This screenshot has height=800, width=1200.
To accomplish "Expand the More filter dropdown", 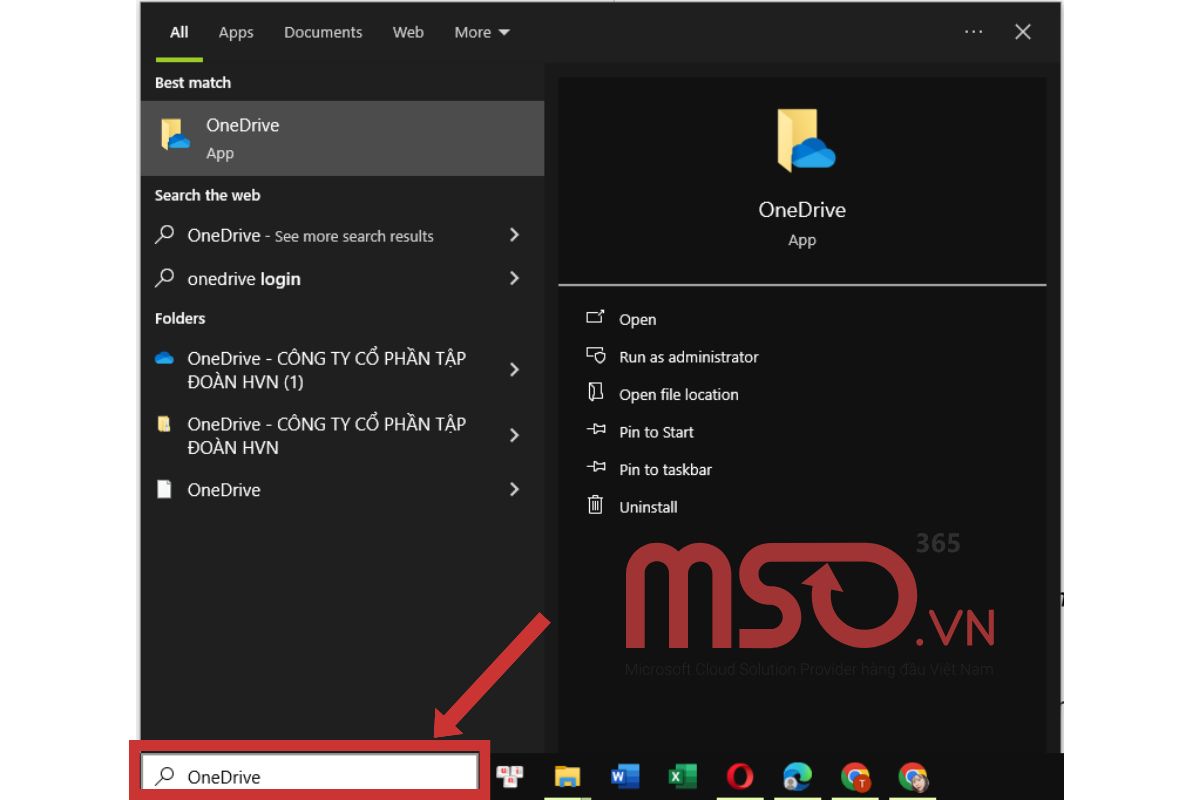I will 482,32.
